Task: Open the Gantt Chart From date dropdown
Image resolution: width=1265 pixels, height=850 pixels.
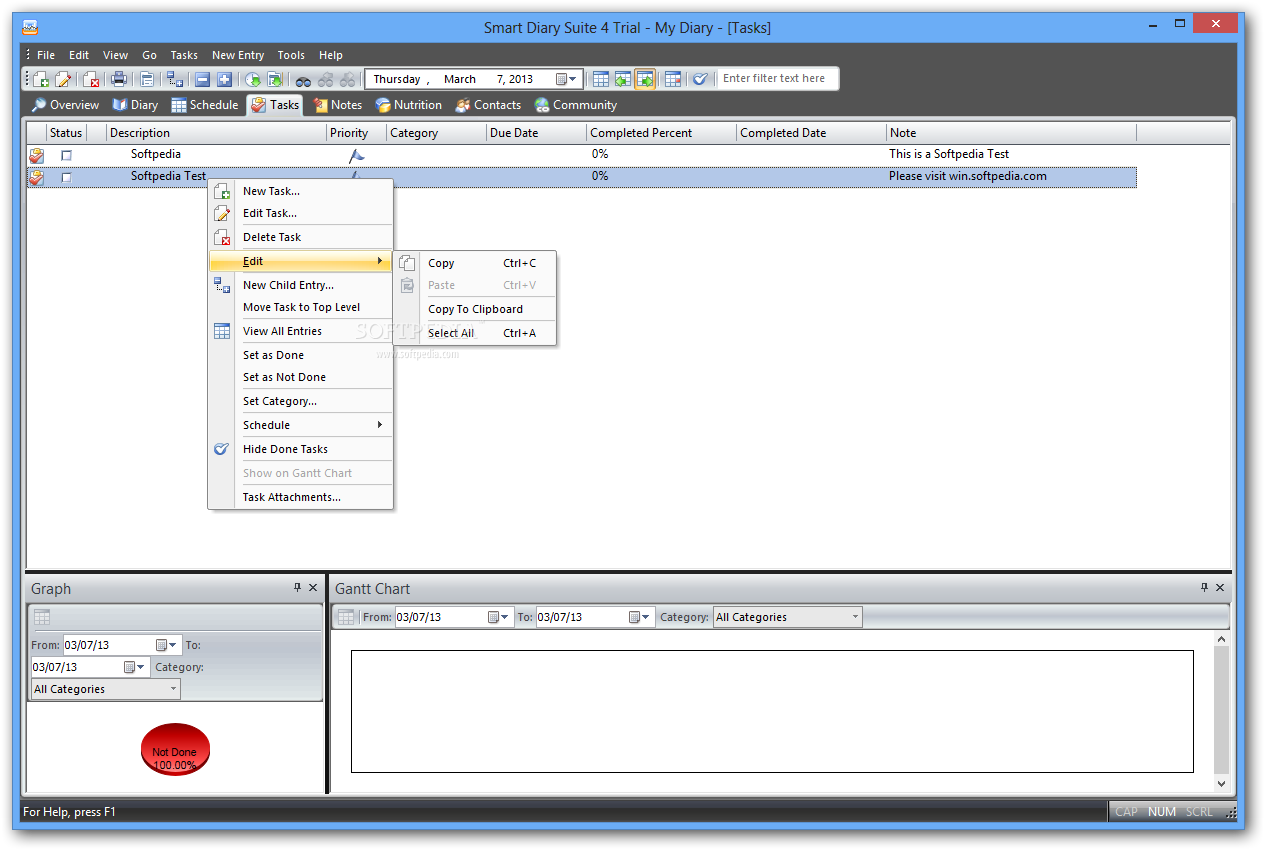Action: [x=500, y=617]
